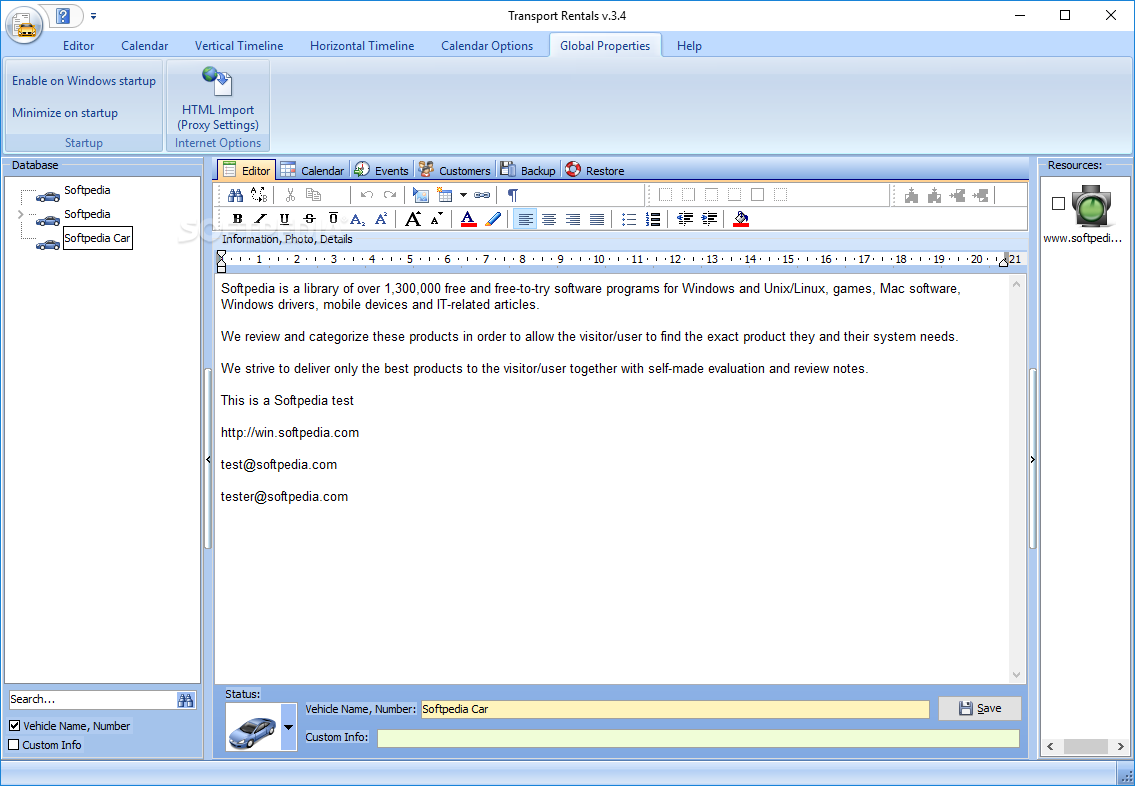
Task: Toggle Vehicle Name, Number checkbox
Action: tap(14, 725)
